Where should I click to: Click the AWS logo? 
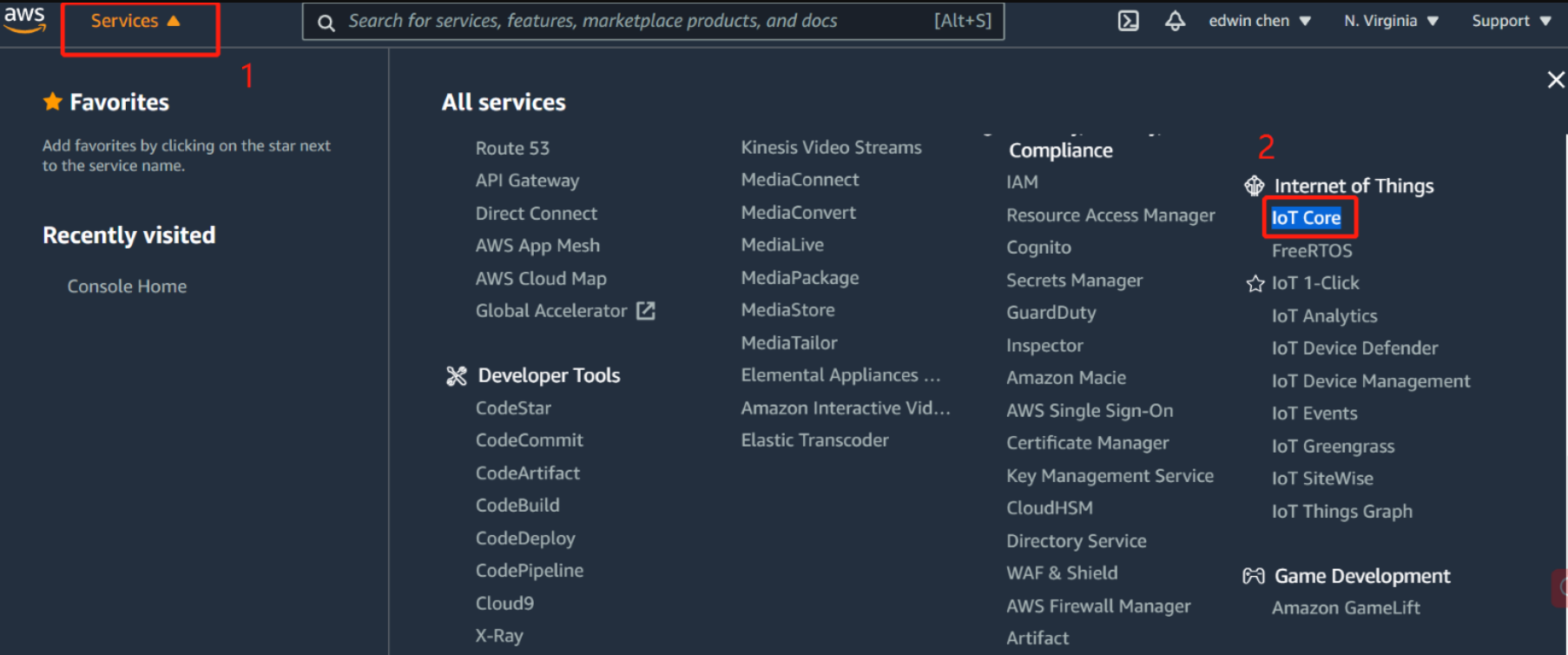tap(24, 19)
